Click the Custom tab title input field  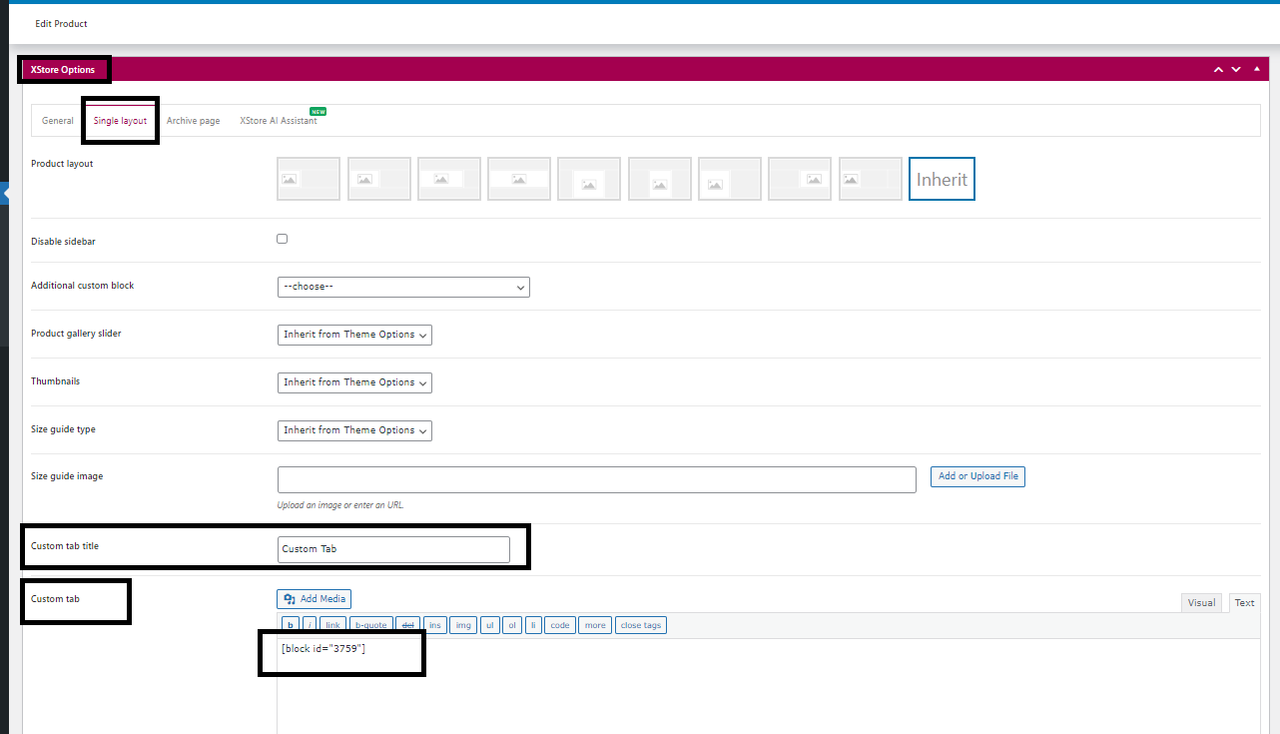coord(394,549)
